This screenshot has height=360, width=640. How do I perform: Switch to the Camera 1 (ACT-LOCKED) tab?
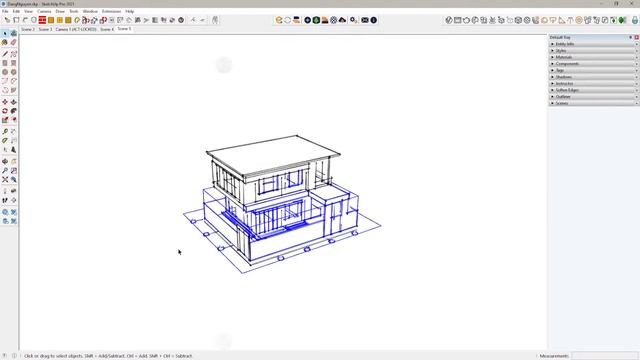click(76, 29)
